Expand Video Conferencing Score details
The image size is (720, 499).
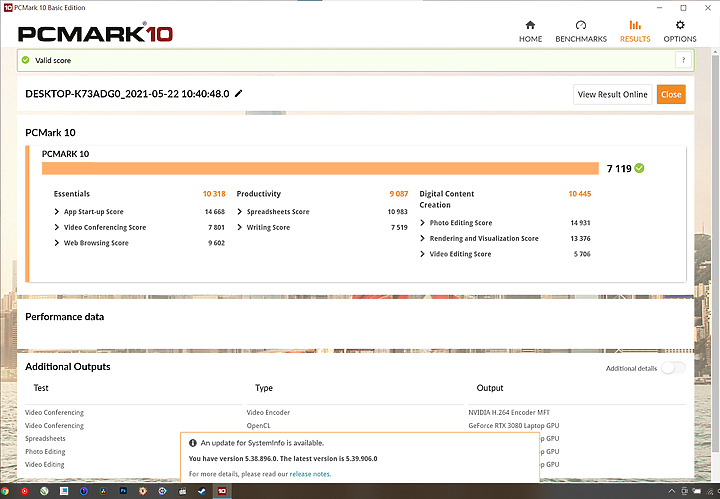click(56, 227)
